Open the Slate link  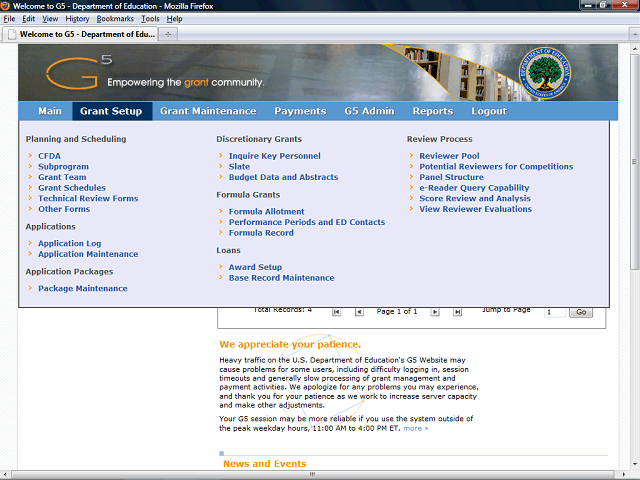[239, 167]
